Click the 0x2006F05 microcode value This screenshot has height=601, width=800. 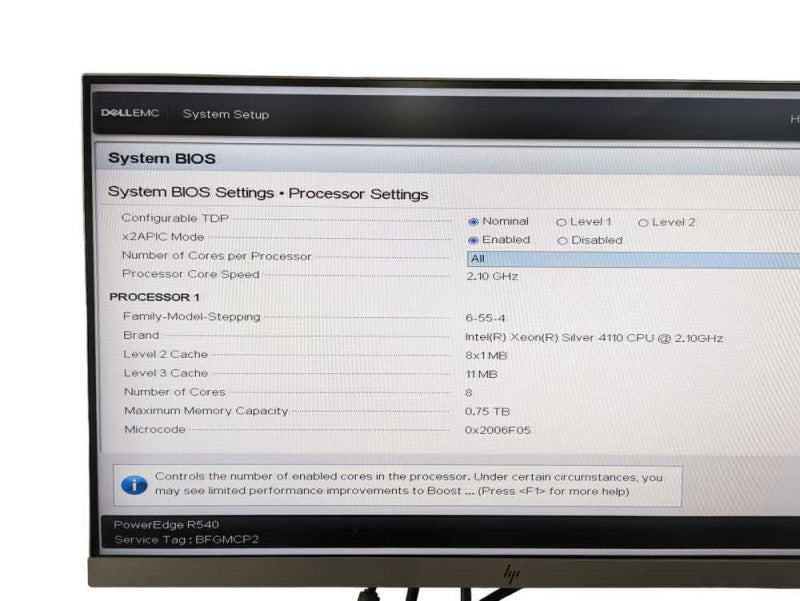pyautogui.click(x=497, y=431)
